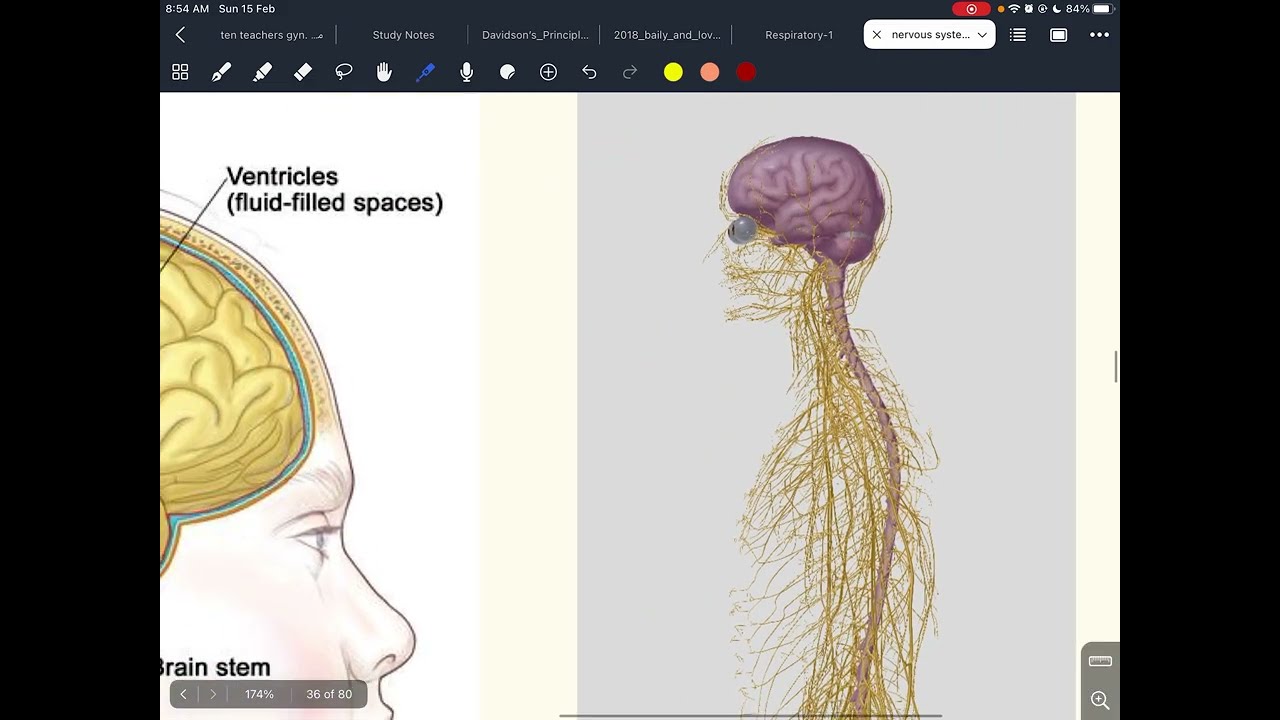Screen dimensions: 1280x720
Task: Tap the Brain stem label text
Action: point(216,668)
